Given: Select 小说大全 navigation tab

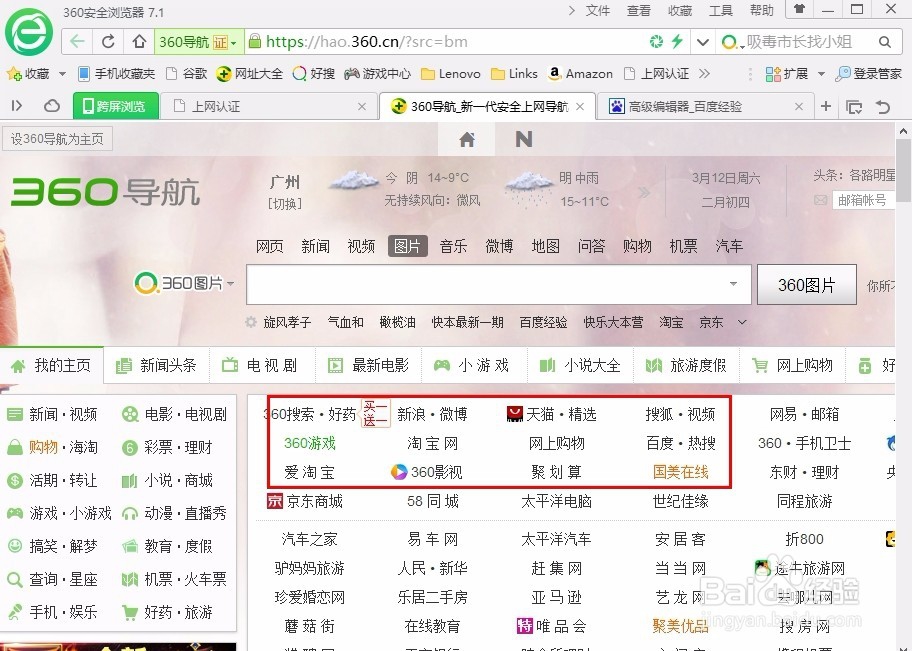Looking at the screenshot, I should tap(580, 365).
